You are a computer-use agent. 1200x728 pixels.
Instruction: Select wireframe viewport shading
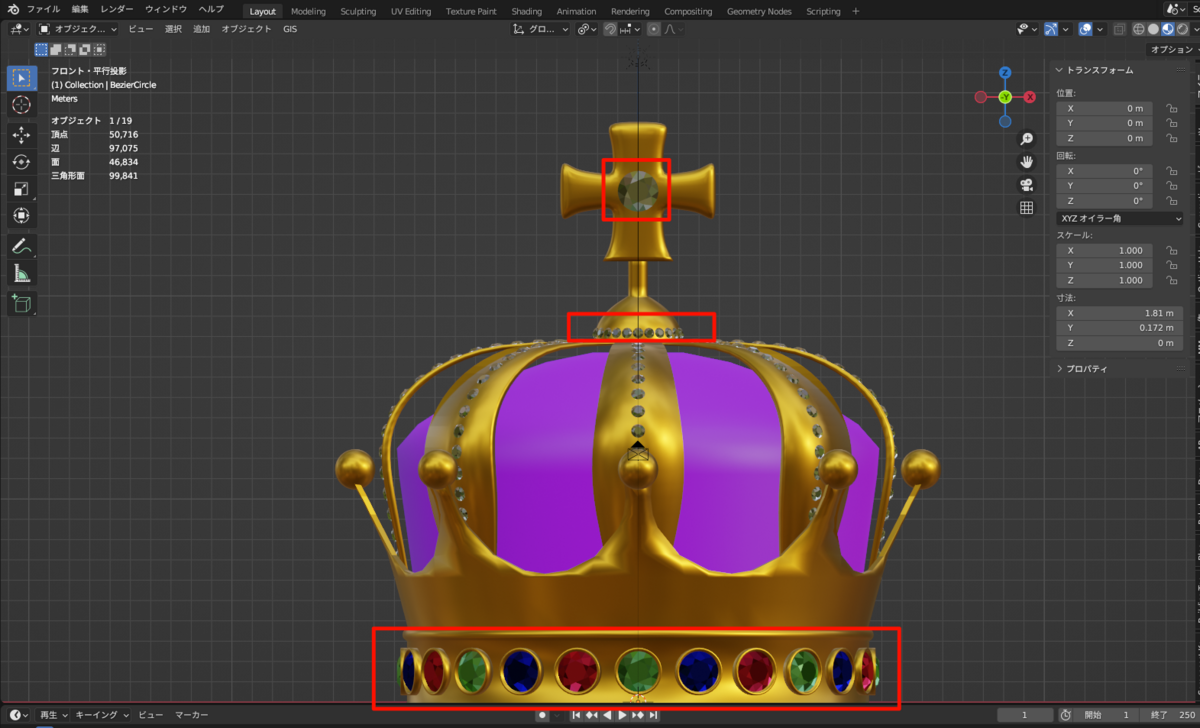(1137, 29)
